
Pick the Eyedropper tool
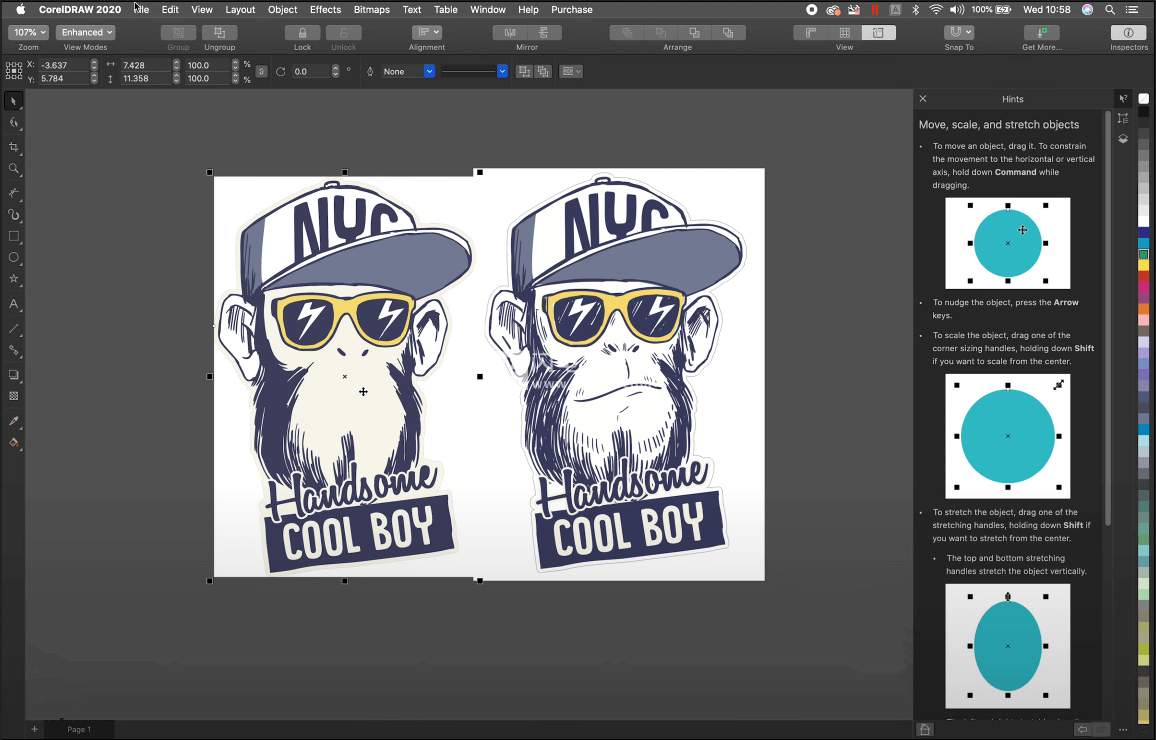14,421
